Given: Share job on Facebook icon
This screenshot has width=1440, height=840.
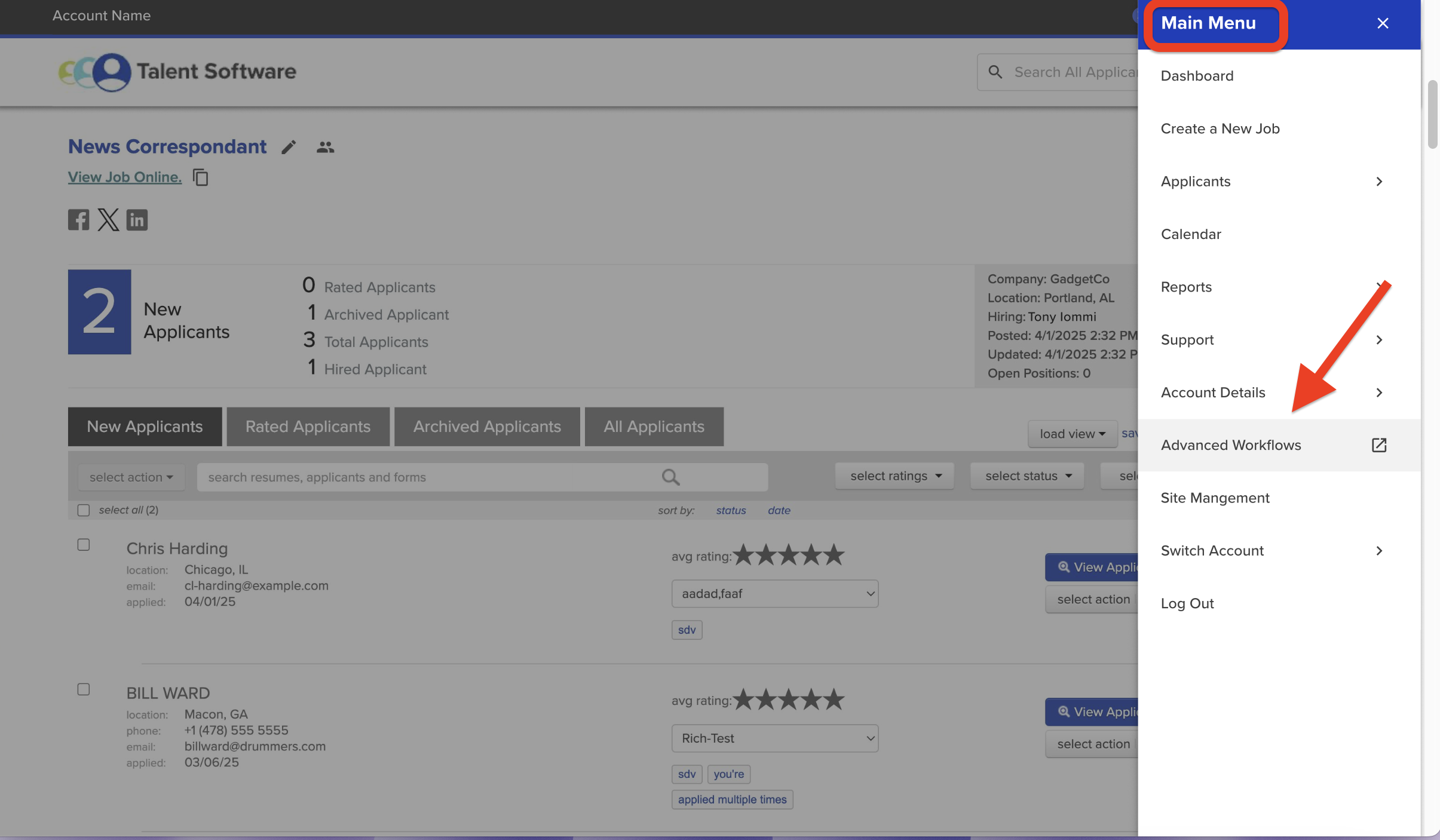Looking at the screenshot, I should tap(78, 220).
